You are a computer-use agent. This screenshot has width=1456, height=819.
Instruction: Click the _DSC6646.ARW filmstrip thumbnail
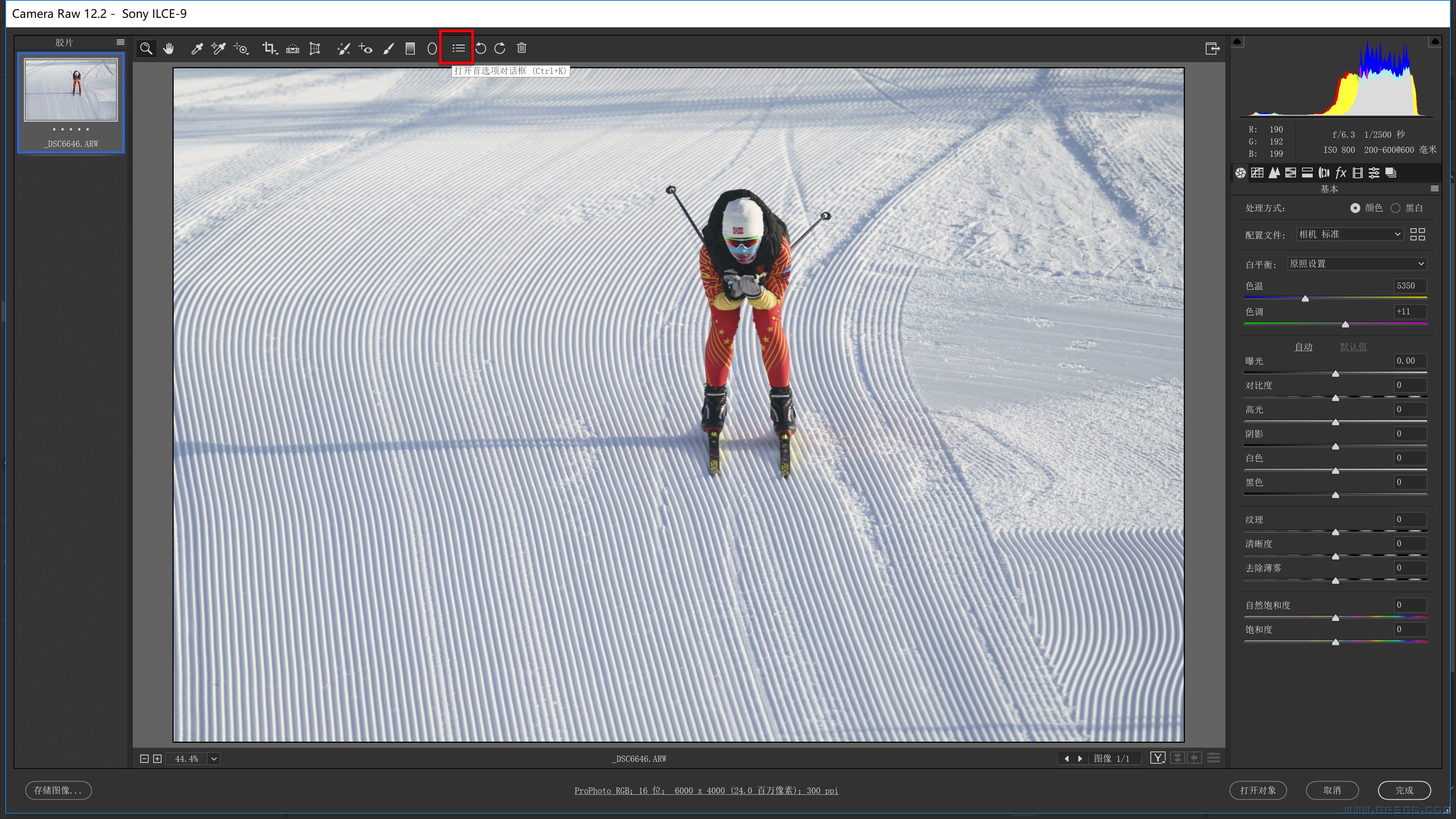(x=71, y=90)
